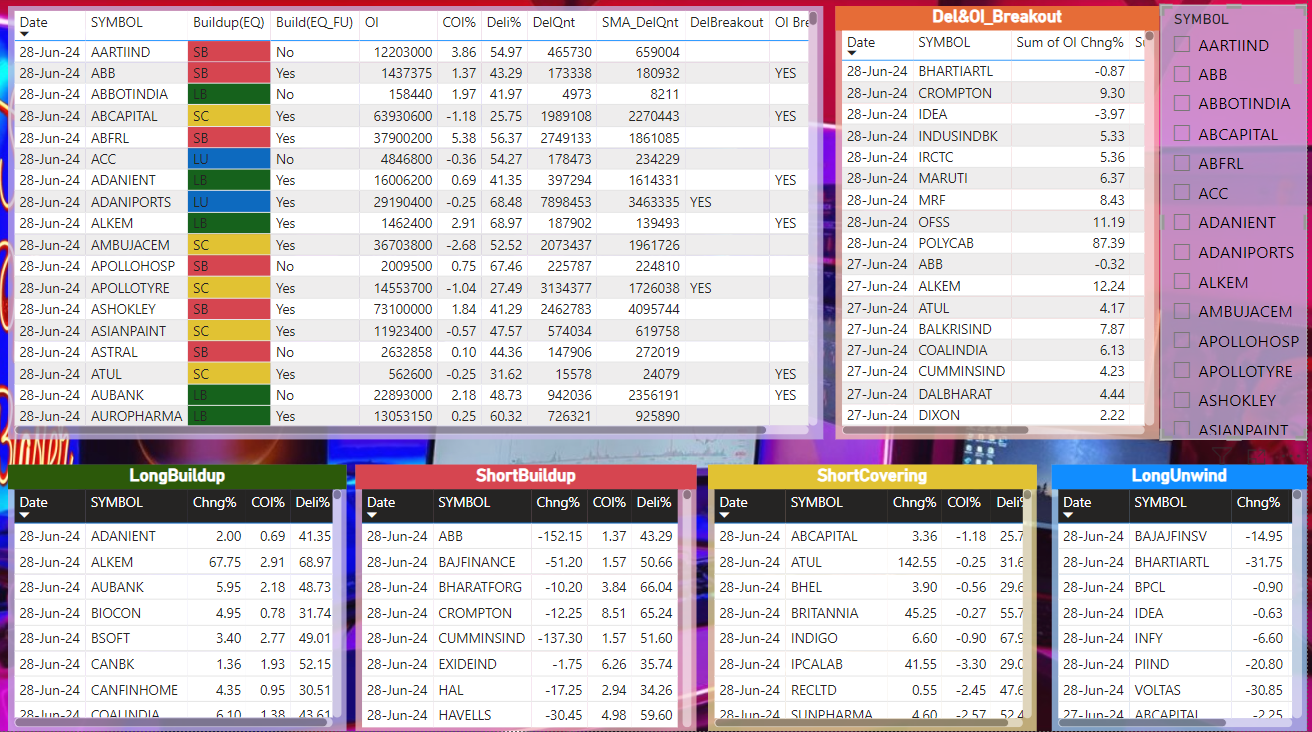Click blue LU cell in ACC row
This screenshot has height=732, width=1312.
point(229,159)
